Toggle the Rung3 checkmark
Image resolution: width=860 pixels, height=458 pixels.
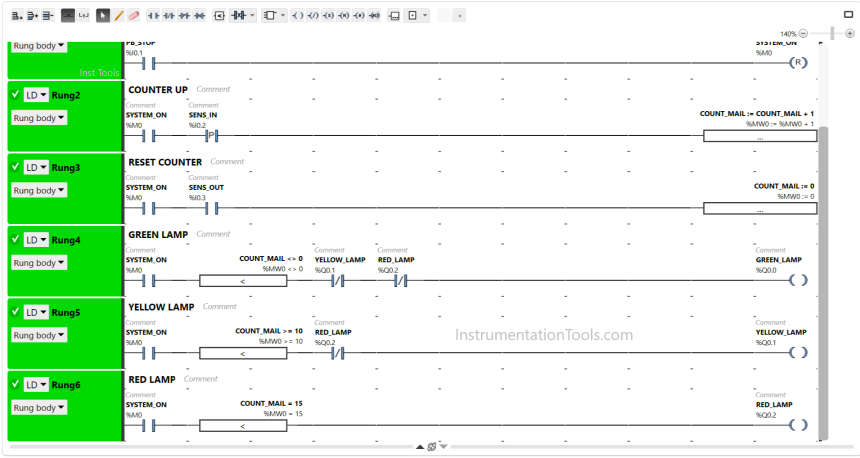point(15,167)
